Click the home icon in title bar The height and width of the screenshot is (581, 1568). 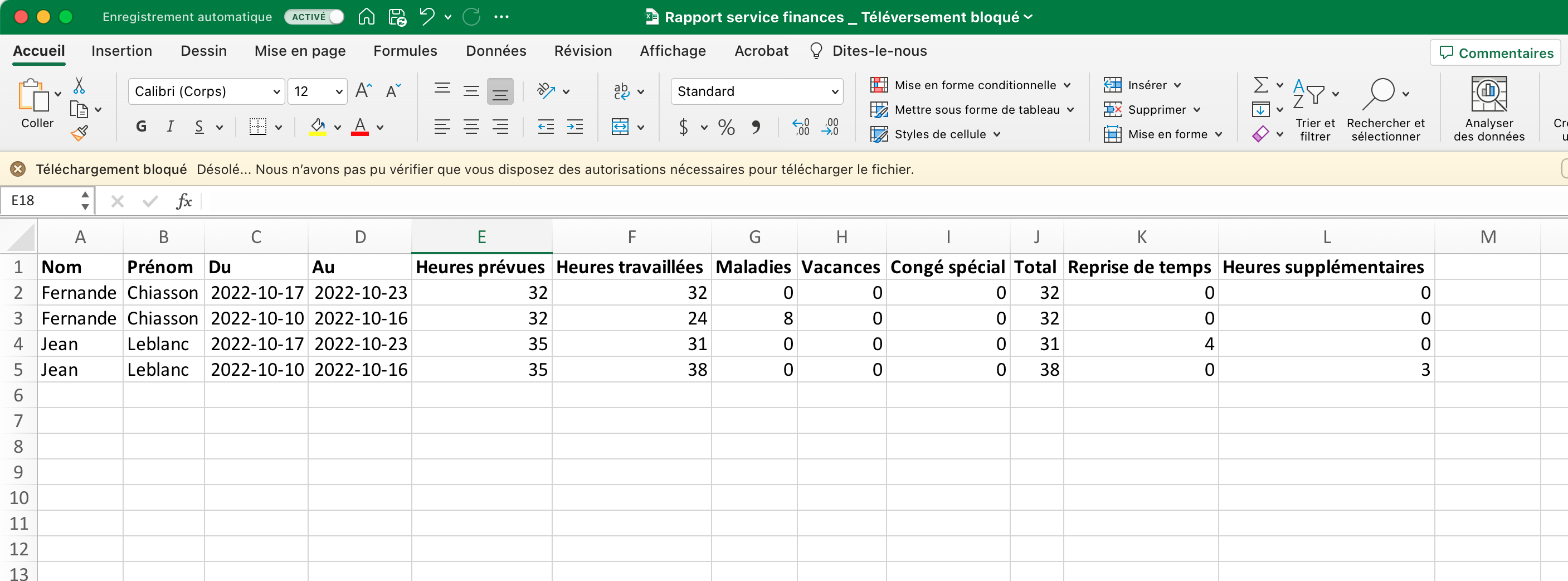pyautogui.click(x=367, y=16)
